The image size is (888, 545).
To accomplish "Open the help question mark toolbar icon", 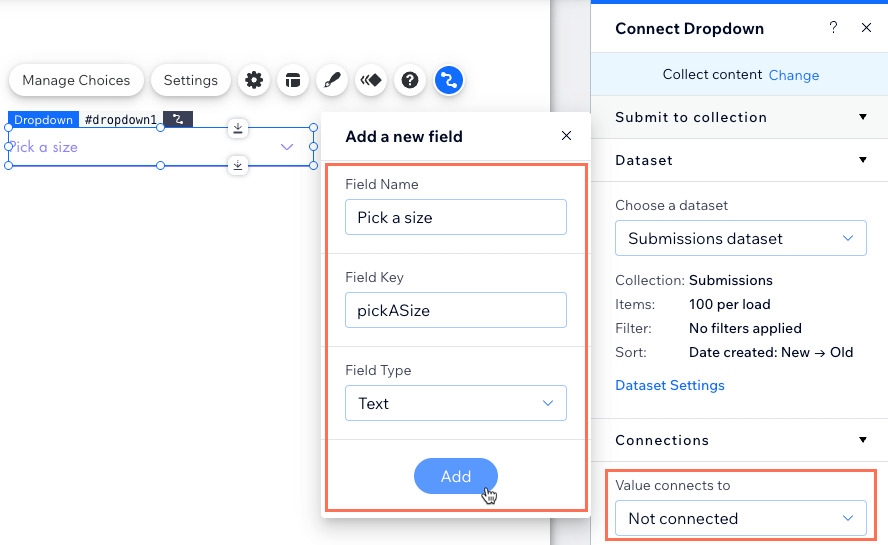I will (410, 80).
